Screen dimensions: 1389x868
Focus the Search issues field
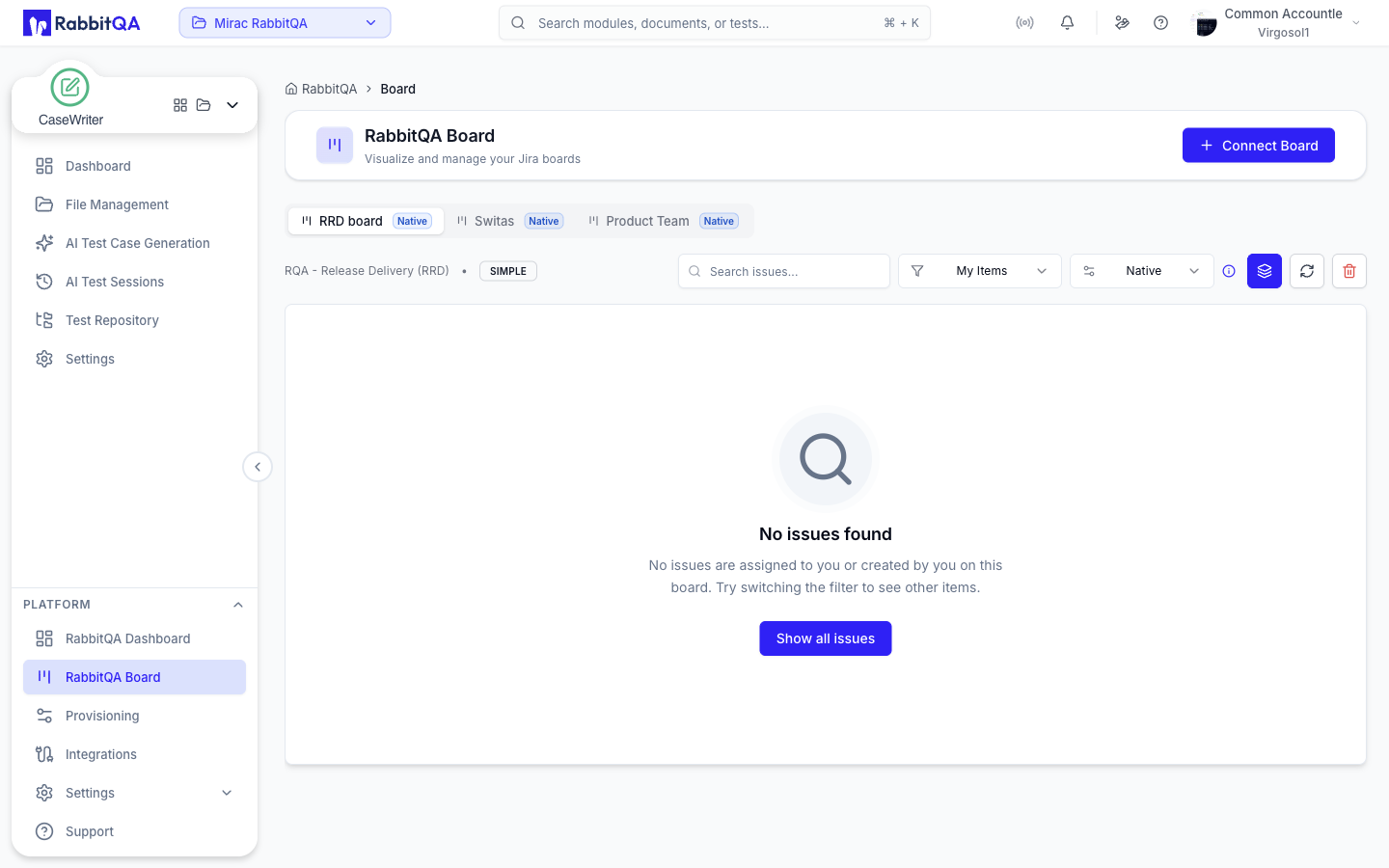pyautogui.click(x=784, y=271)
